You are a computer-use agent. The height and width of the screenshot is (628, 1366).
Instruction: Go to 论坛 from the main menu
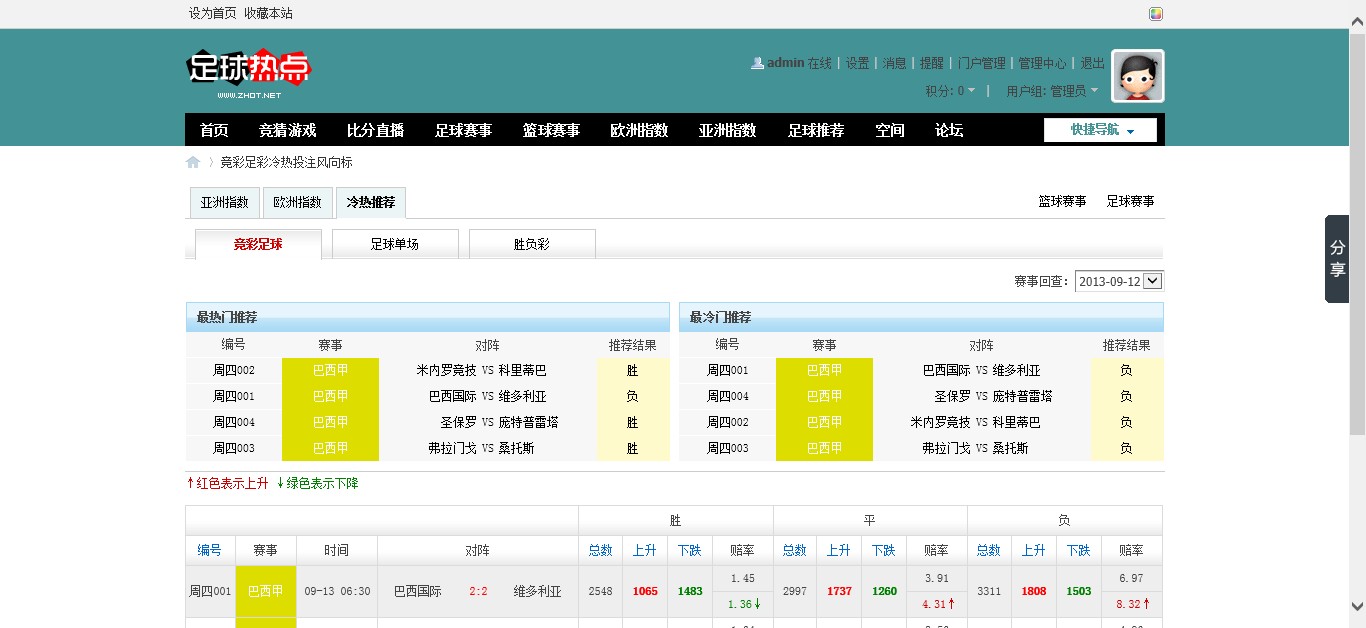coord(949,130)
